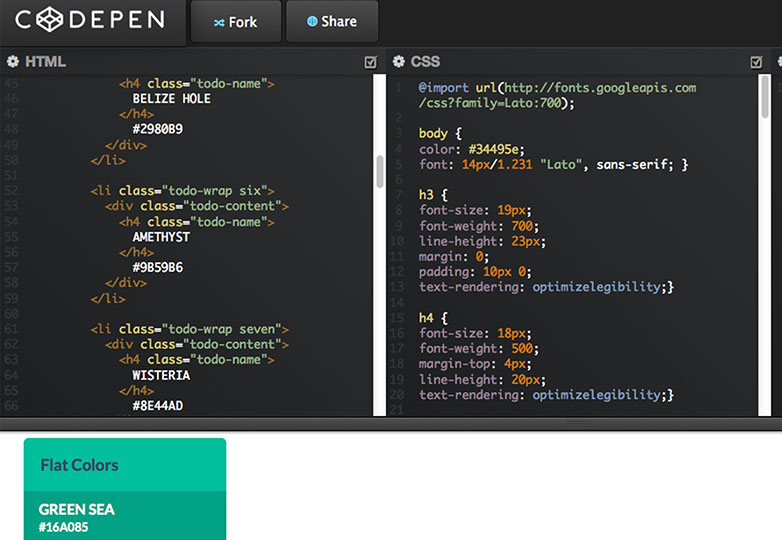Viewport: 782px width, 540px height.
Task: Place cursor on AMETHYST text in HTML
Action: click(161, 238)
